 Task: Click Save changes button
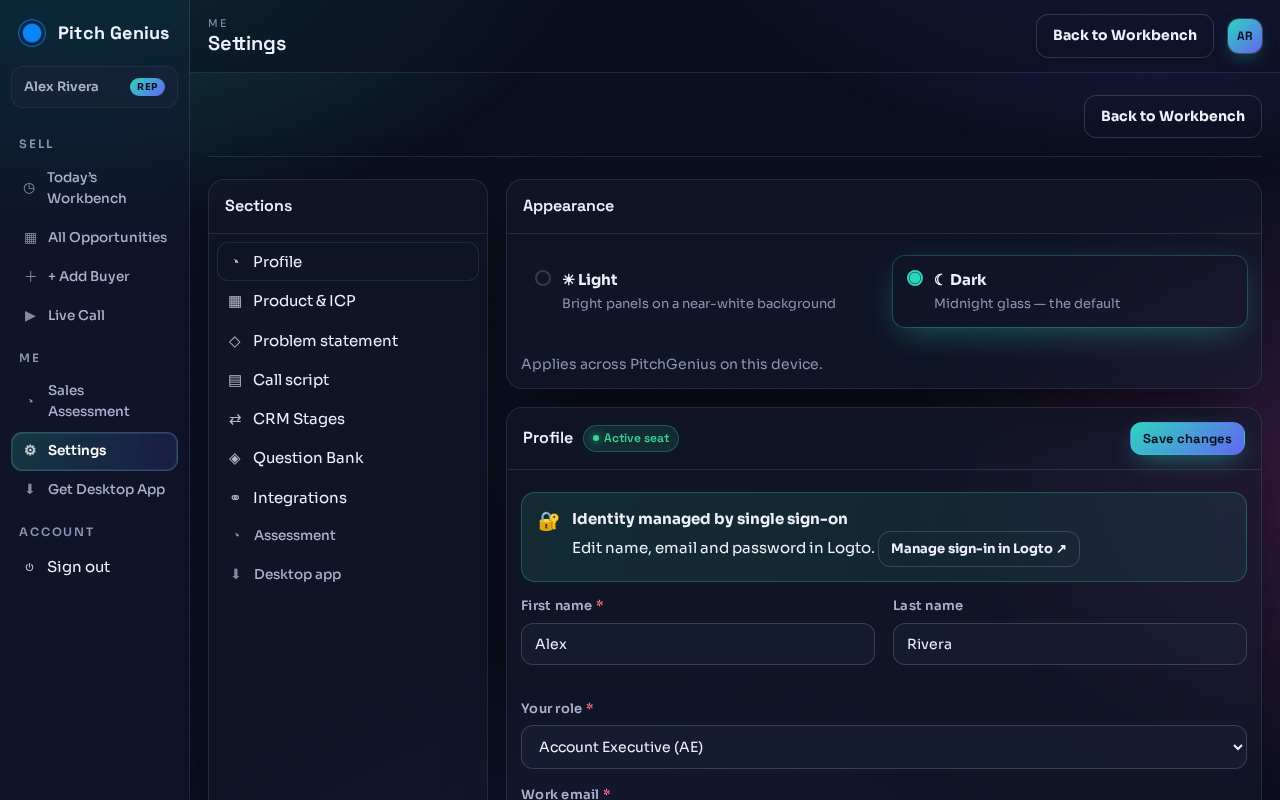pos(1187,439)
